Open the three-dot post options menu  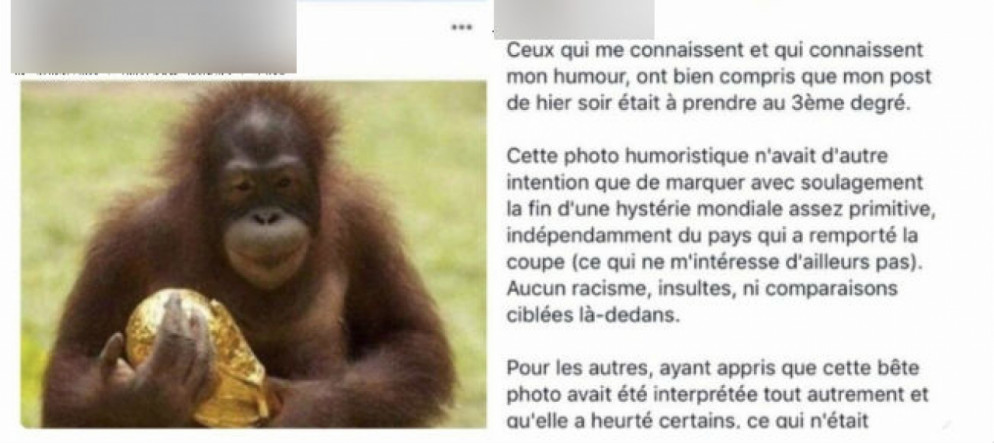(462, 27)
